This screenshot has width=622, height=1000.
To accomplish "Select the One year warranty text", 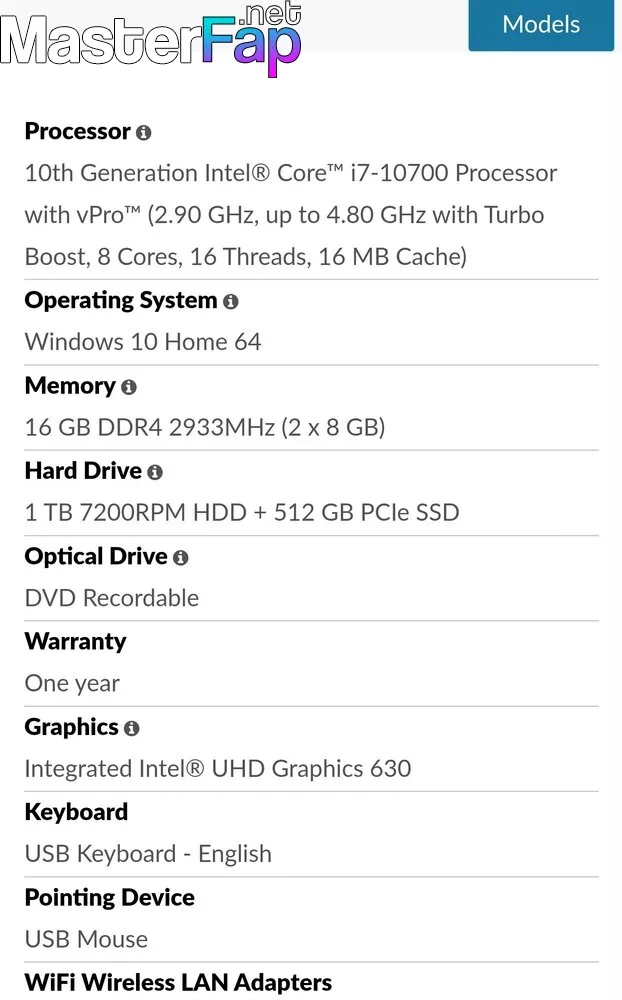I will click(72, 684).
